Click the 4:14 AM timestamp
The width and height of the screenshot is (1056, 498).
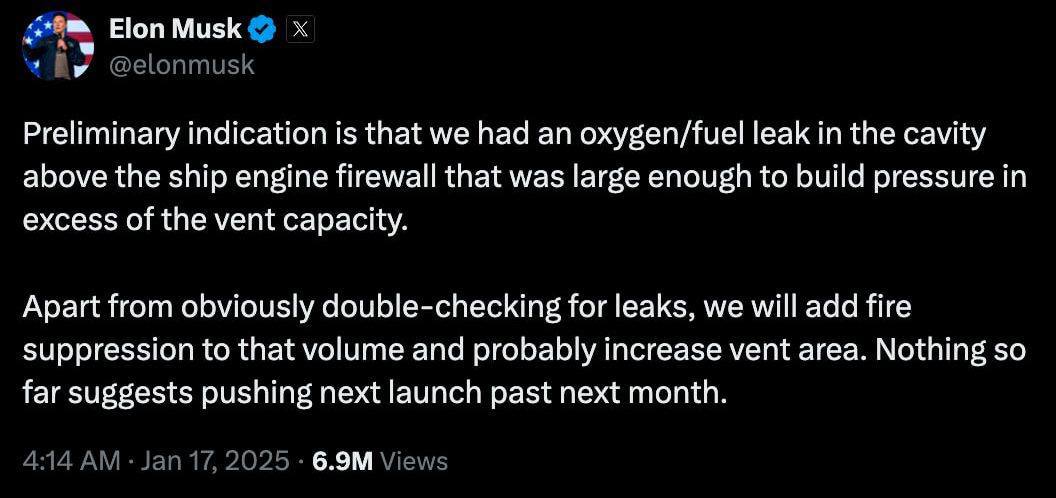[71, 462]
